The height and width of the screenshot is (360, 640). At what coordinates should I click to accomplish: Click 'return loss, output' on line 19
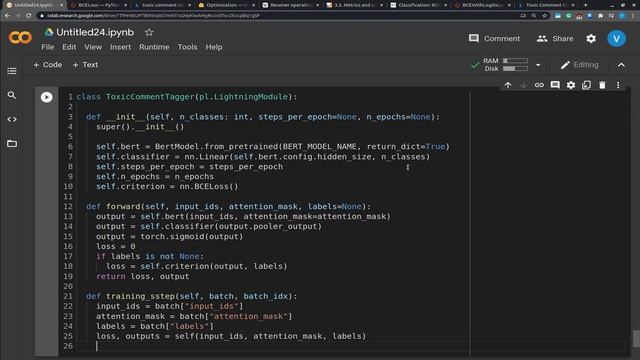(x=142, y=276)
